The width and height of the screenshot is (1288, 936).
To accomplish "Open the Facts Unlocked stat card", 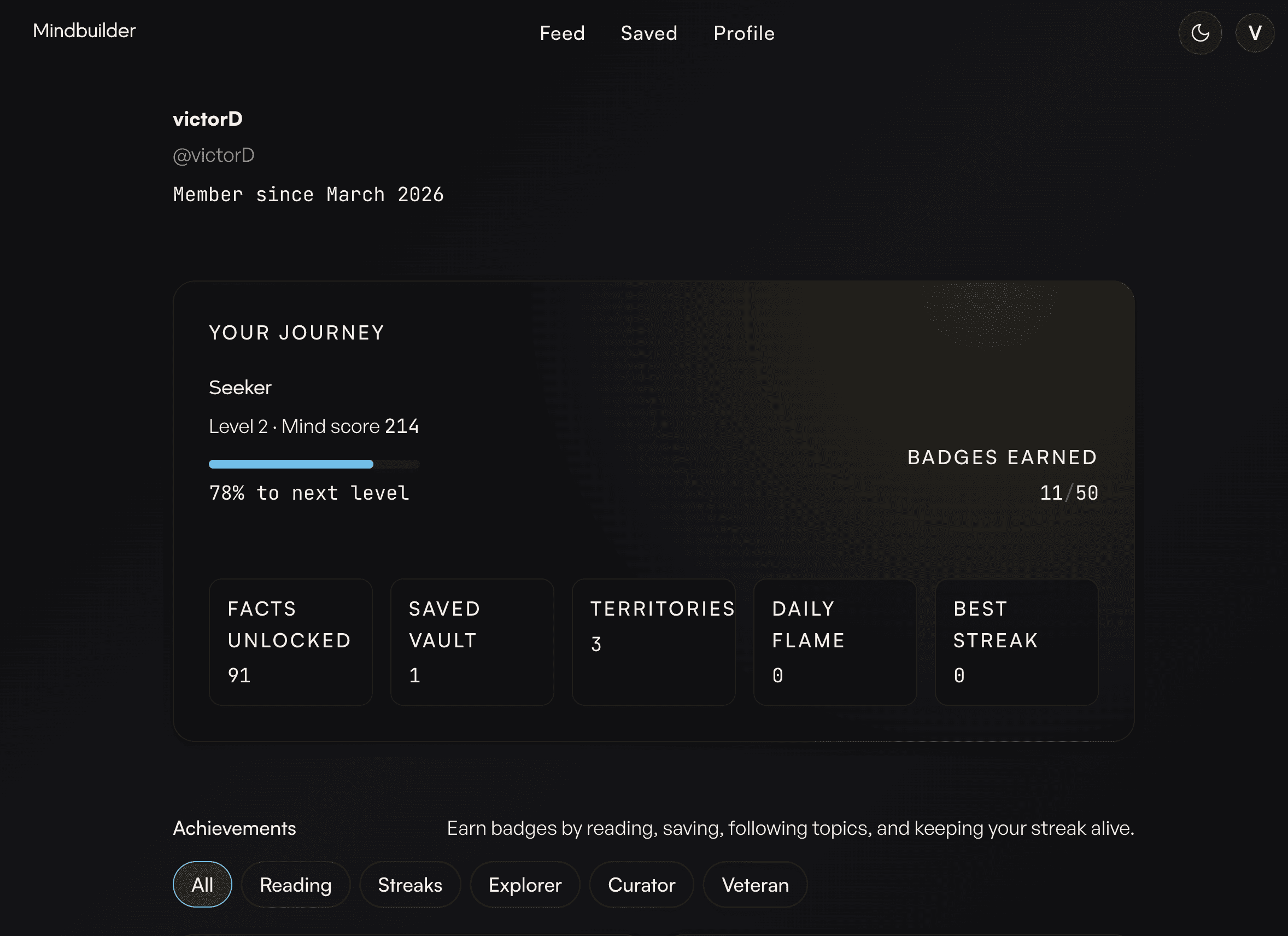I will 290,642.
